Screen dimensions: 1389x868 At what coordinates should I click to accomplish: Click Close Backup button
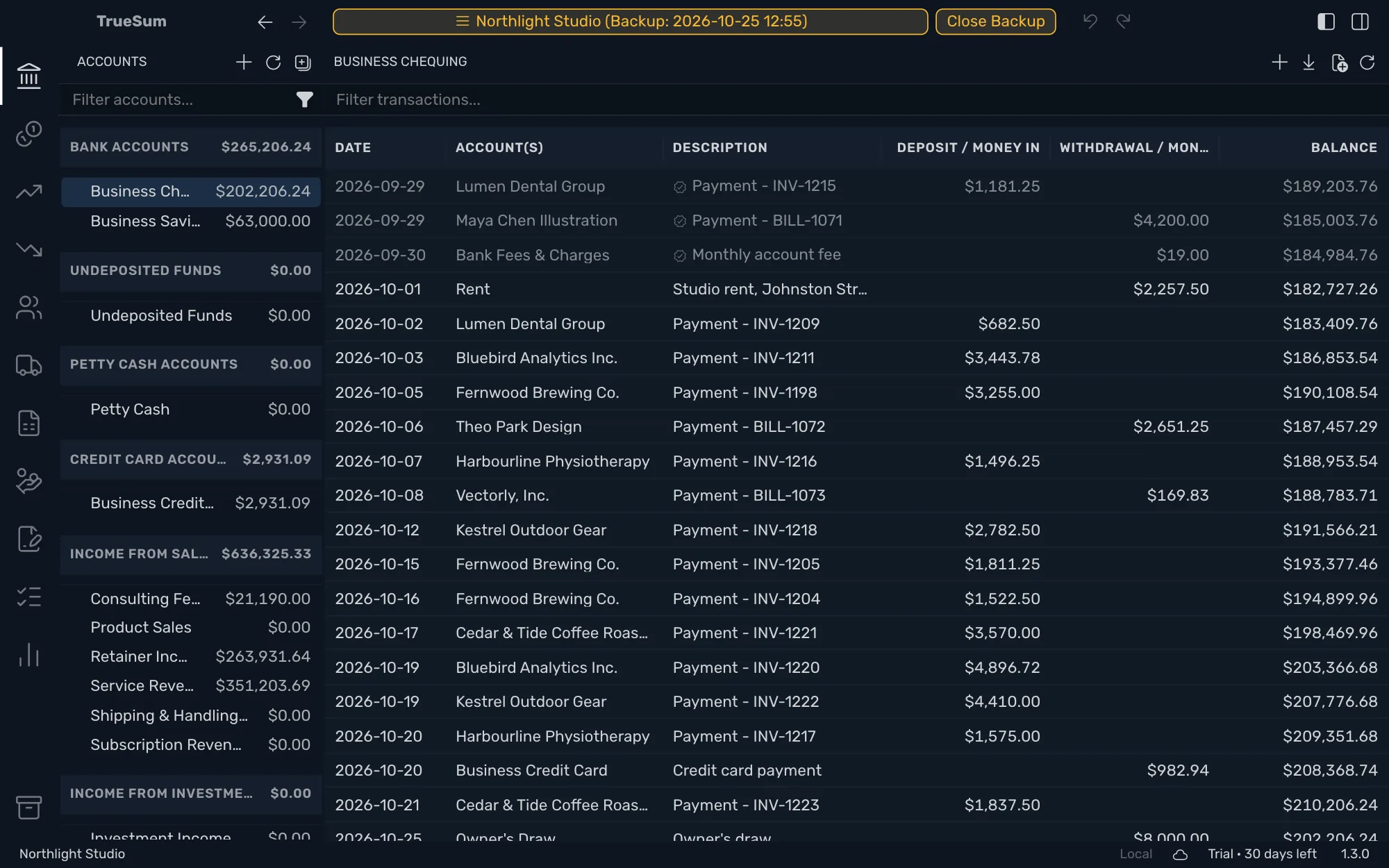995,22
